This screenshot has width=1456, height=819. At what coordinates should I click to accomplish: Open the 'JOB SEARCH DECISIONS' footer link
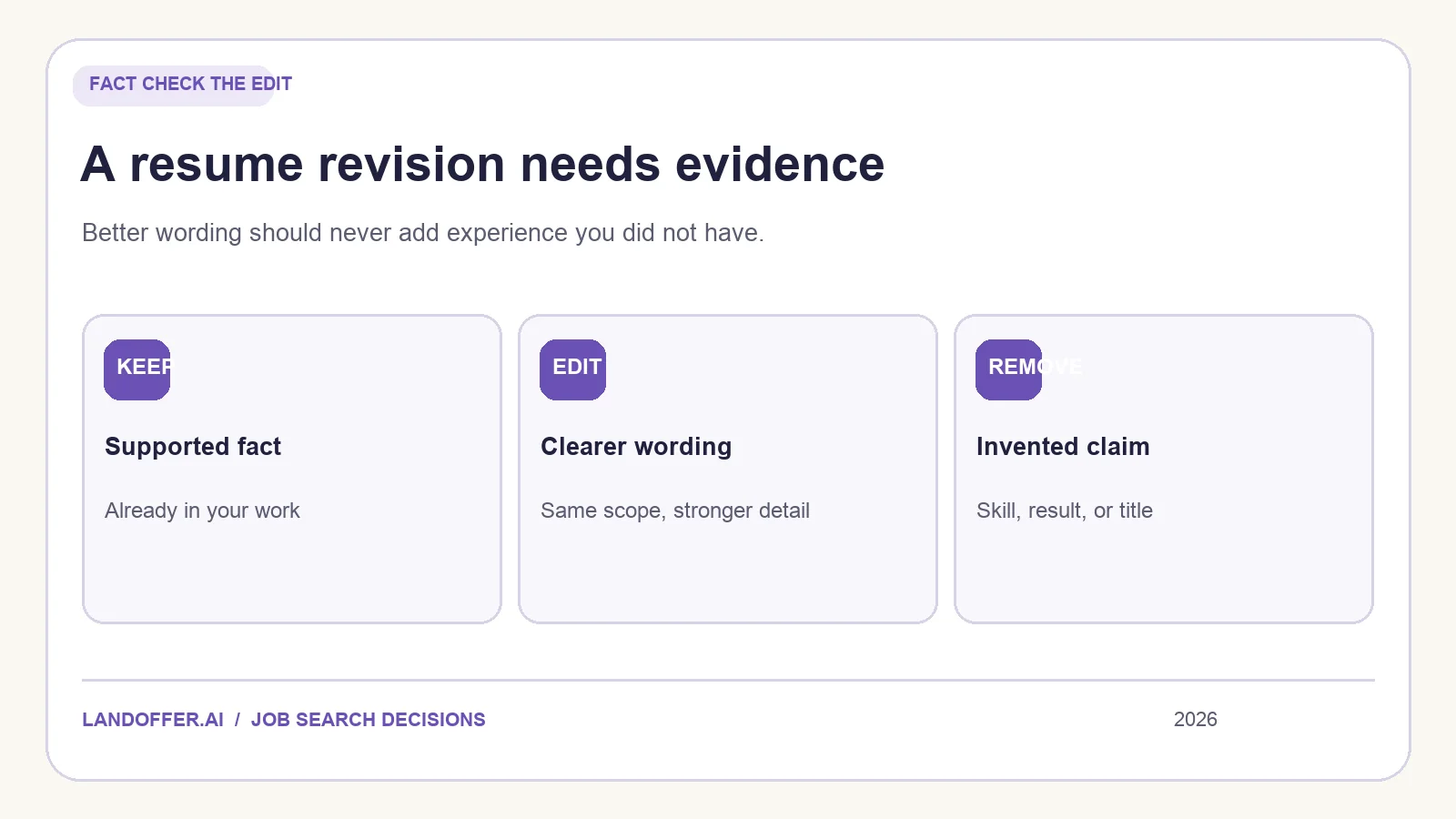point(369,720)
